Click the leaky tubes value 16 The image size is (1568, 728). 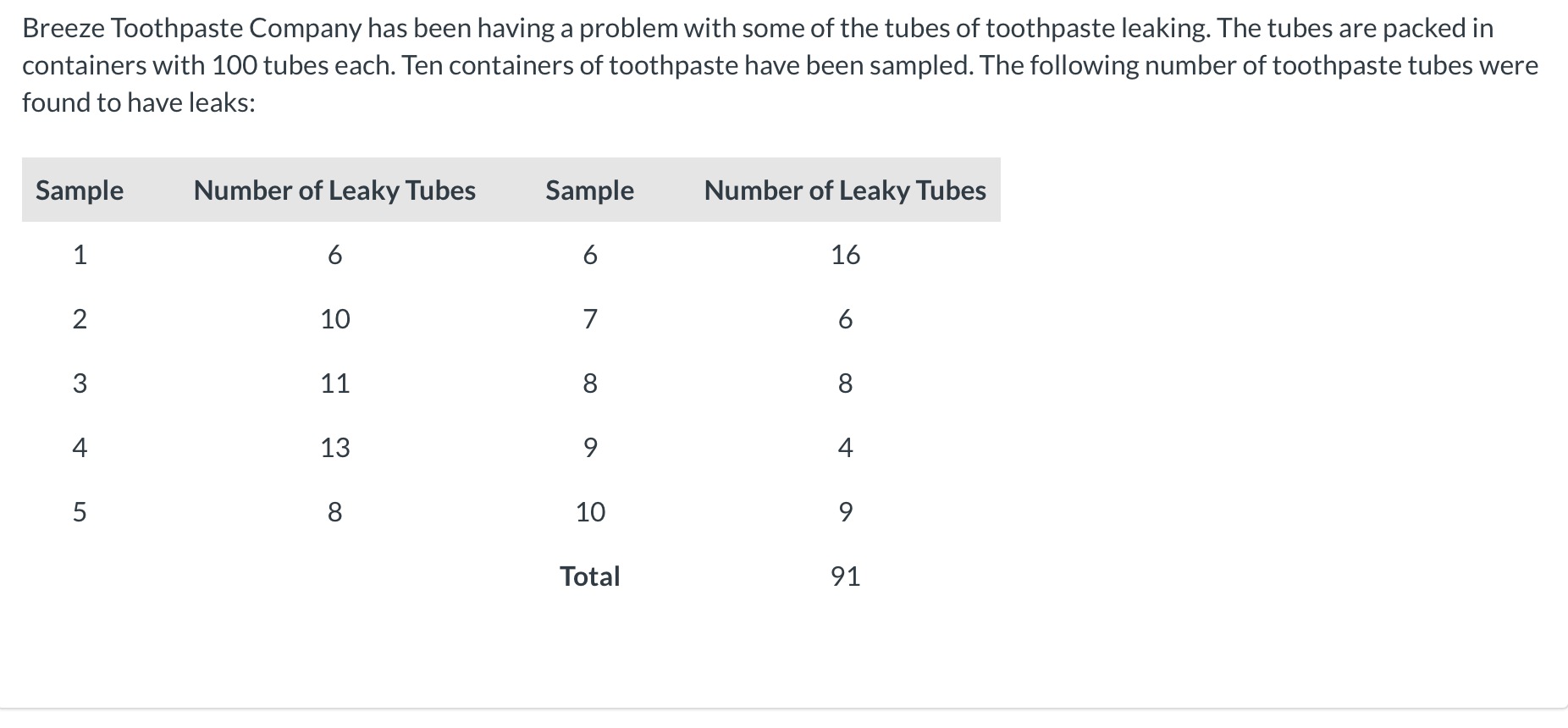pyautogui.click(x=845, y=255)
